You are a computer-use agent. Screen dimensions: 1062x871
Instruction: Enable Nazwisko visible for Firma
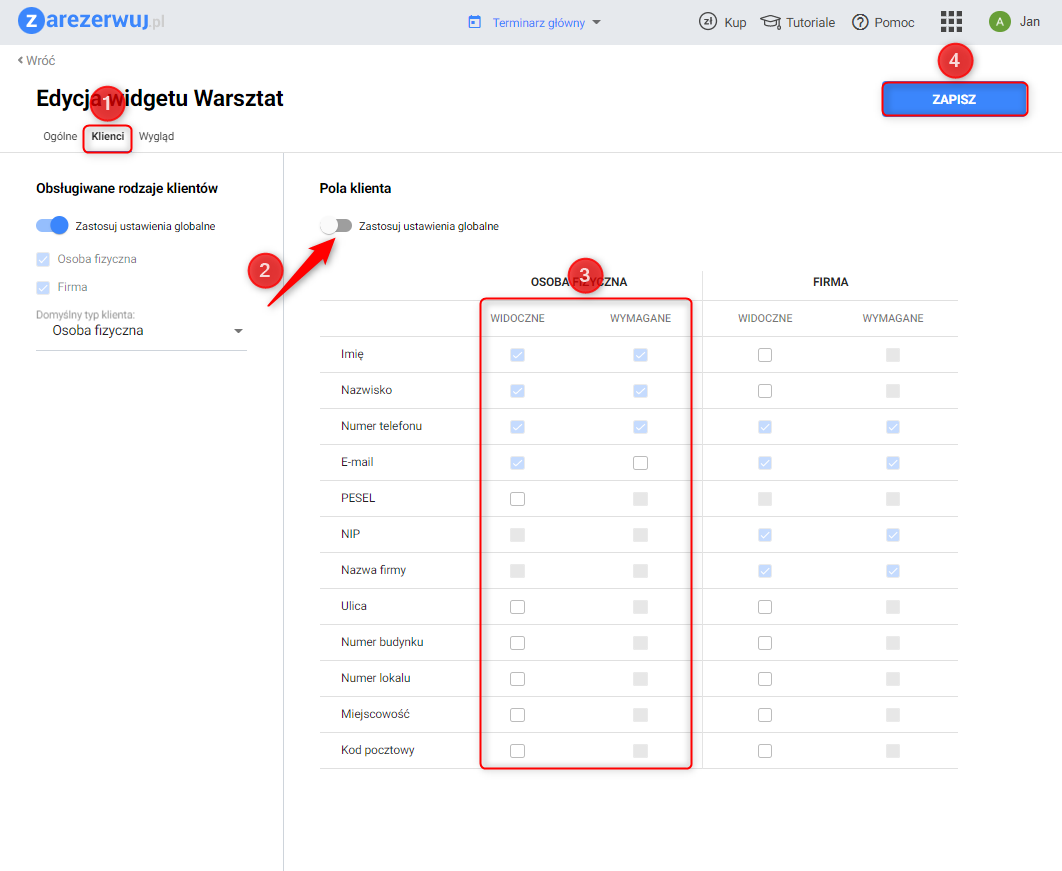pyautogui.click(x=765, y=391)
